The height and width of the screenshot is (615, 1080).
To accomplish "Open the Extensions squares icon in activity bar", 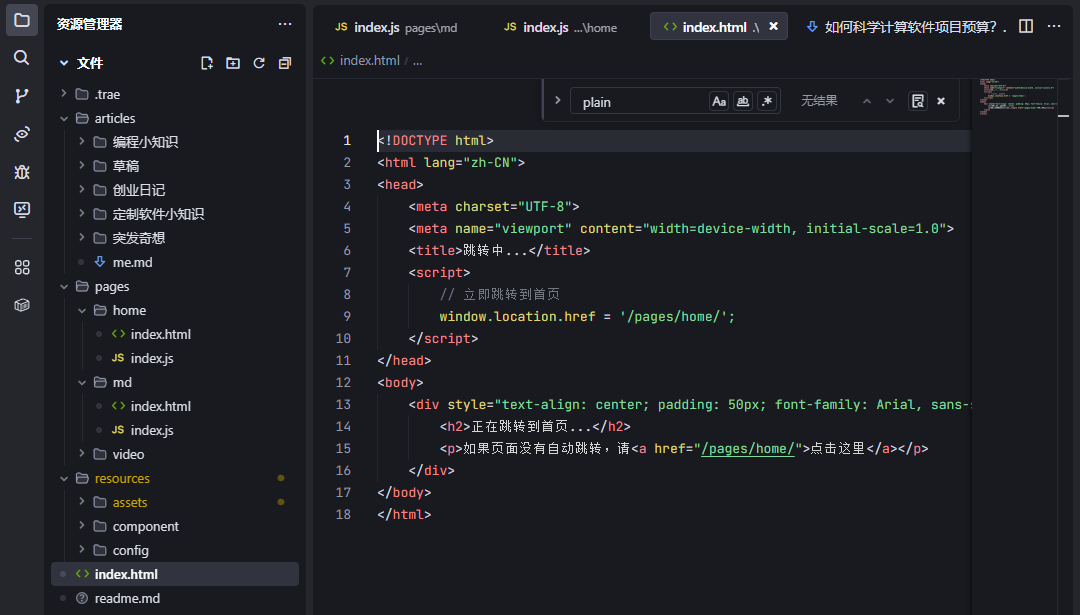I will pos(22,267).
